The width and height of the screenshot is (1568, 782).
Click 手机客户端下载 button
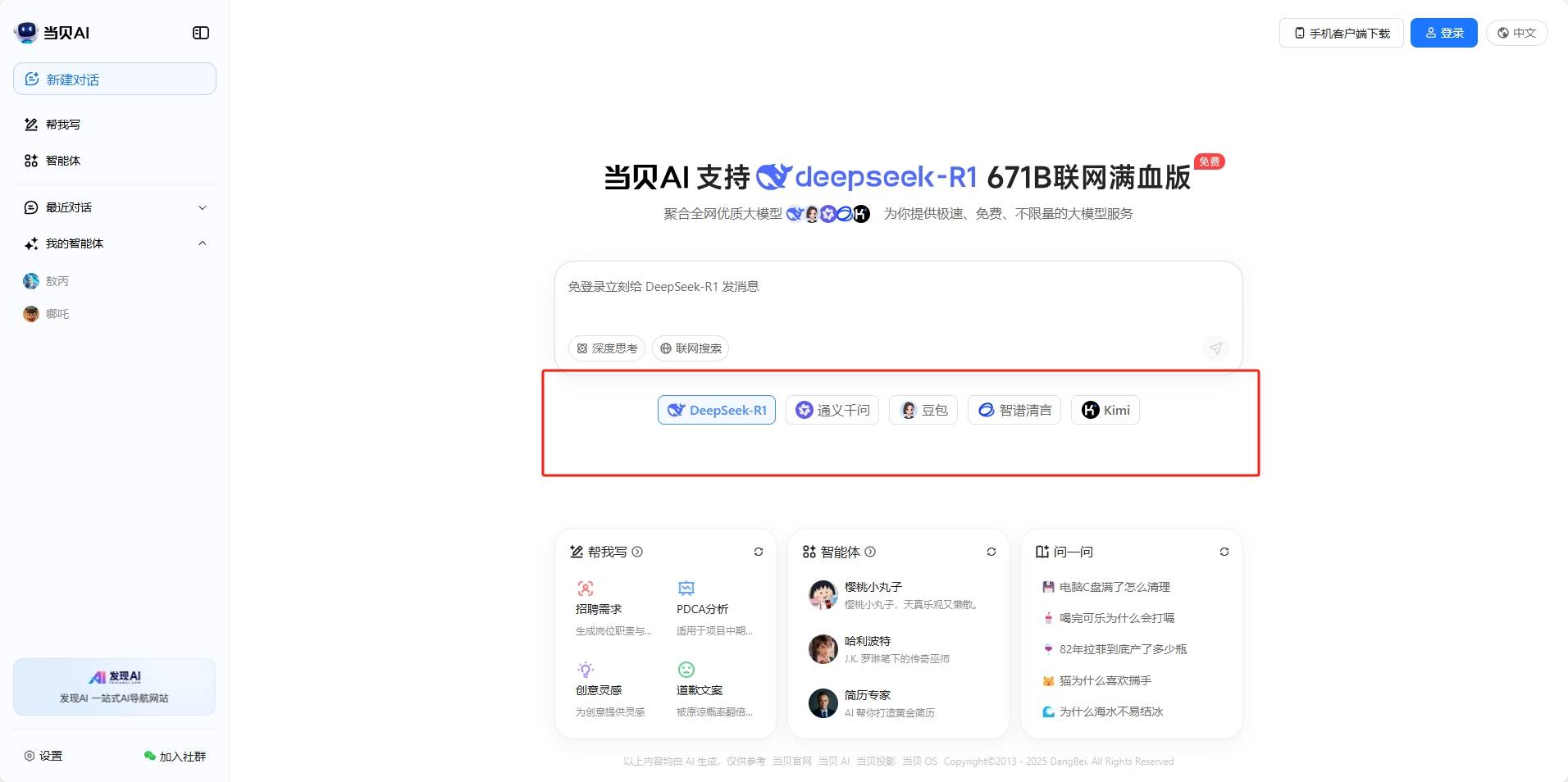tap(1342, 33)
